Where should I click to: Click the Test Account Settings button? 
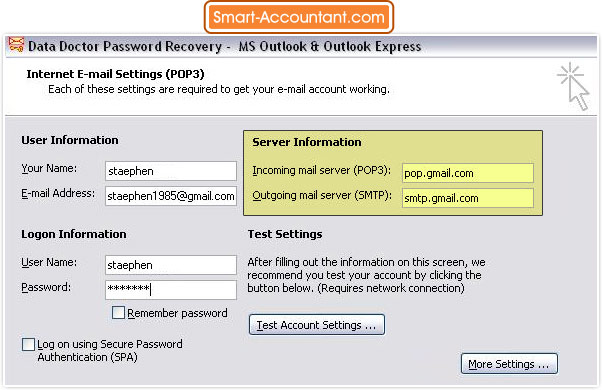(317, 325)
